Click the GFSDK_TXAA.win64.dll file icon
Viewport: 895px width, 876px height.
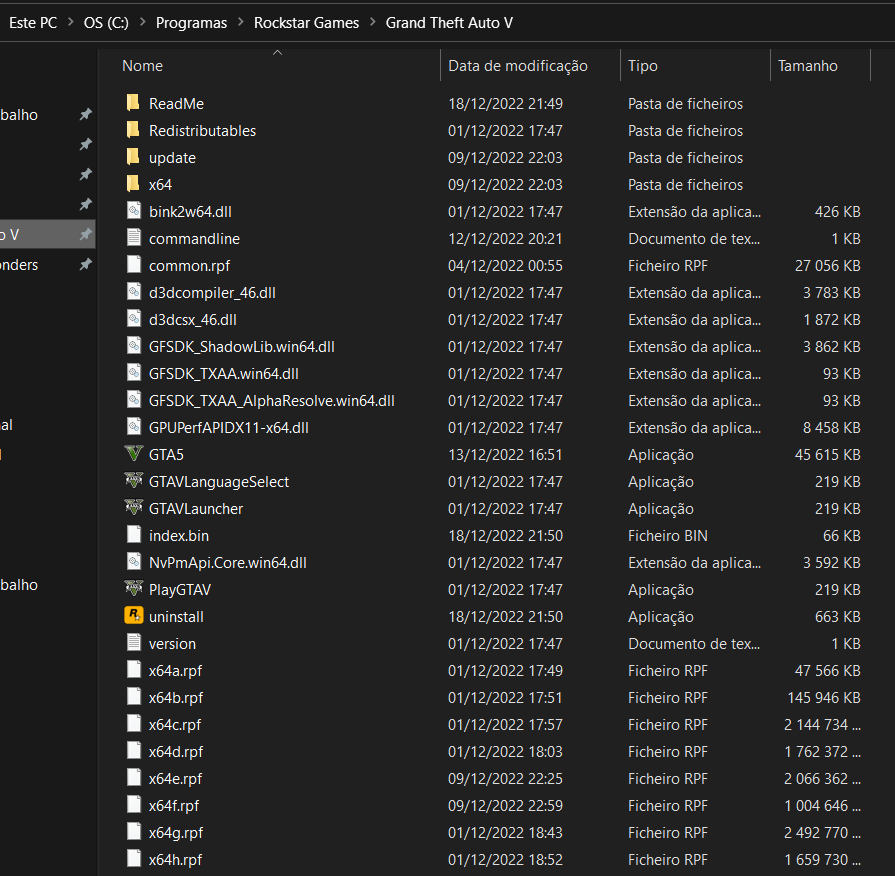(134, 373)
